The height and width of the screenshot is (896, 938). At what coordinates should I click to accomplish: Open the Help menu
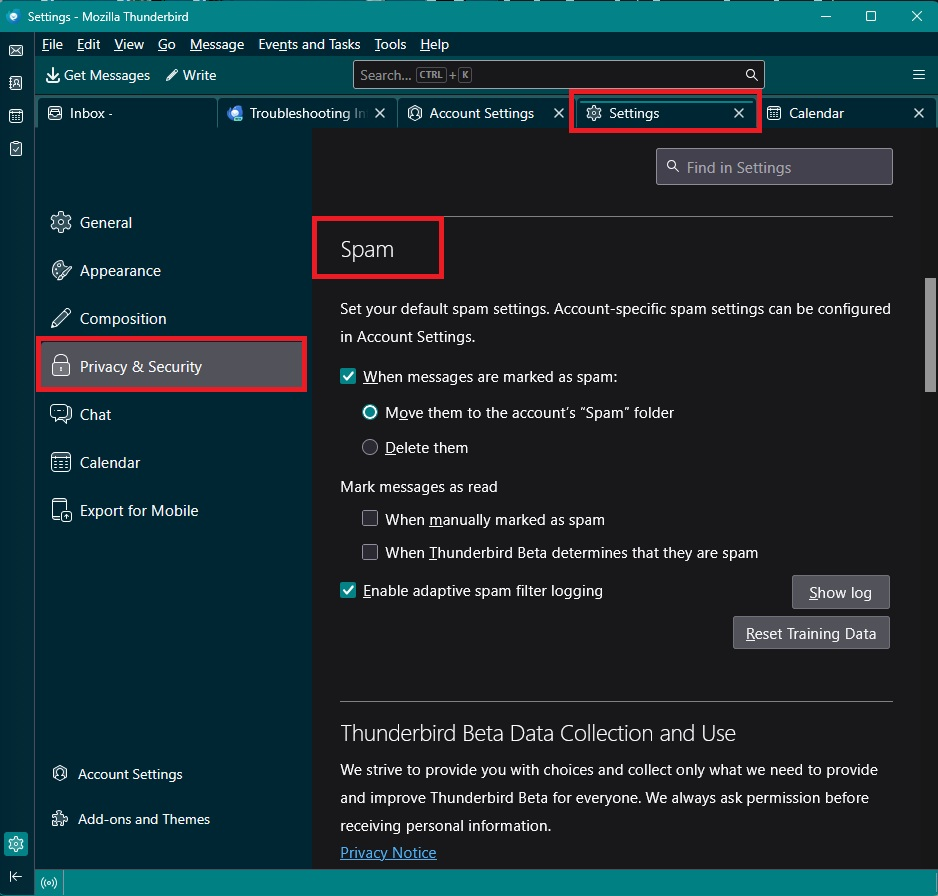(434, 44)
